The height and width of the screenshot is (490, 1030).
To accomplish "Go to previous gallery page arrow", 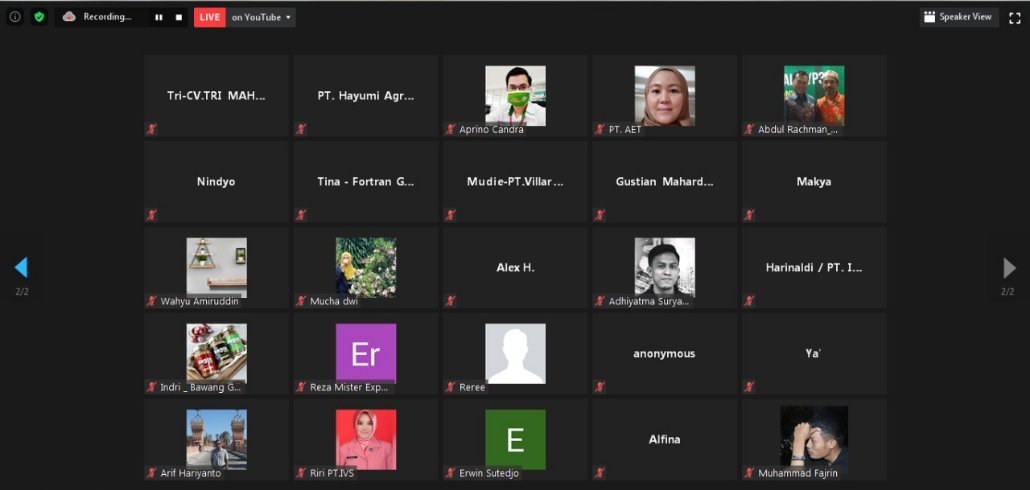I will (x=21, y=267).
